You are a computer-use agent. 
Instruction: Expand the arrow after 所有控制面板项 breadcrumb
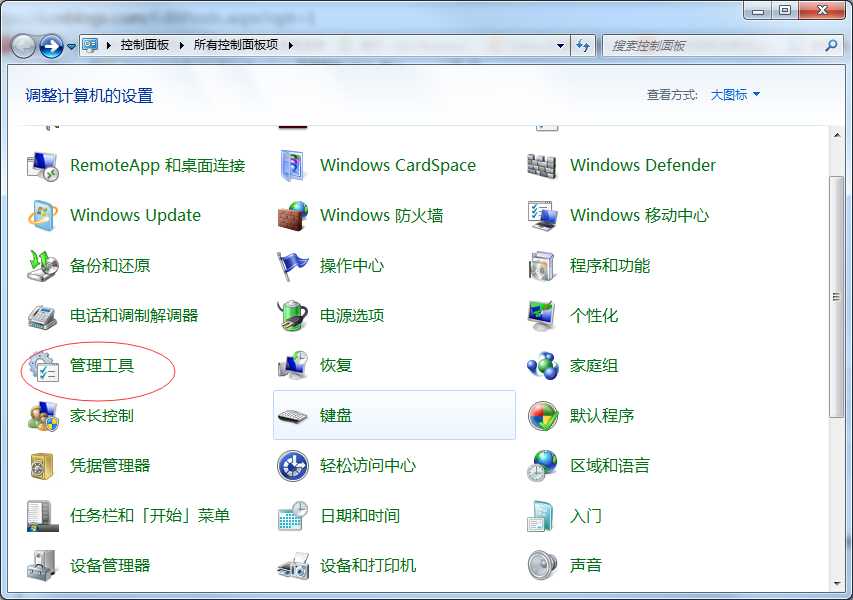[x=291, y=46]
